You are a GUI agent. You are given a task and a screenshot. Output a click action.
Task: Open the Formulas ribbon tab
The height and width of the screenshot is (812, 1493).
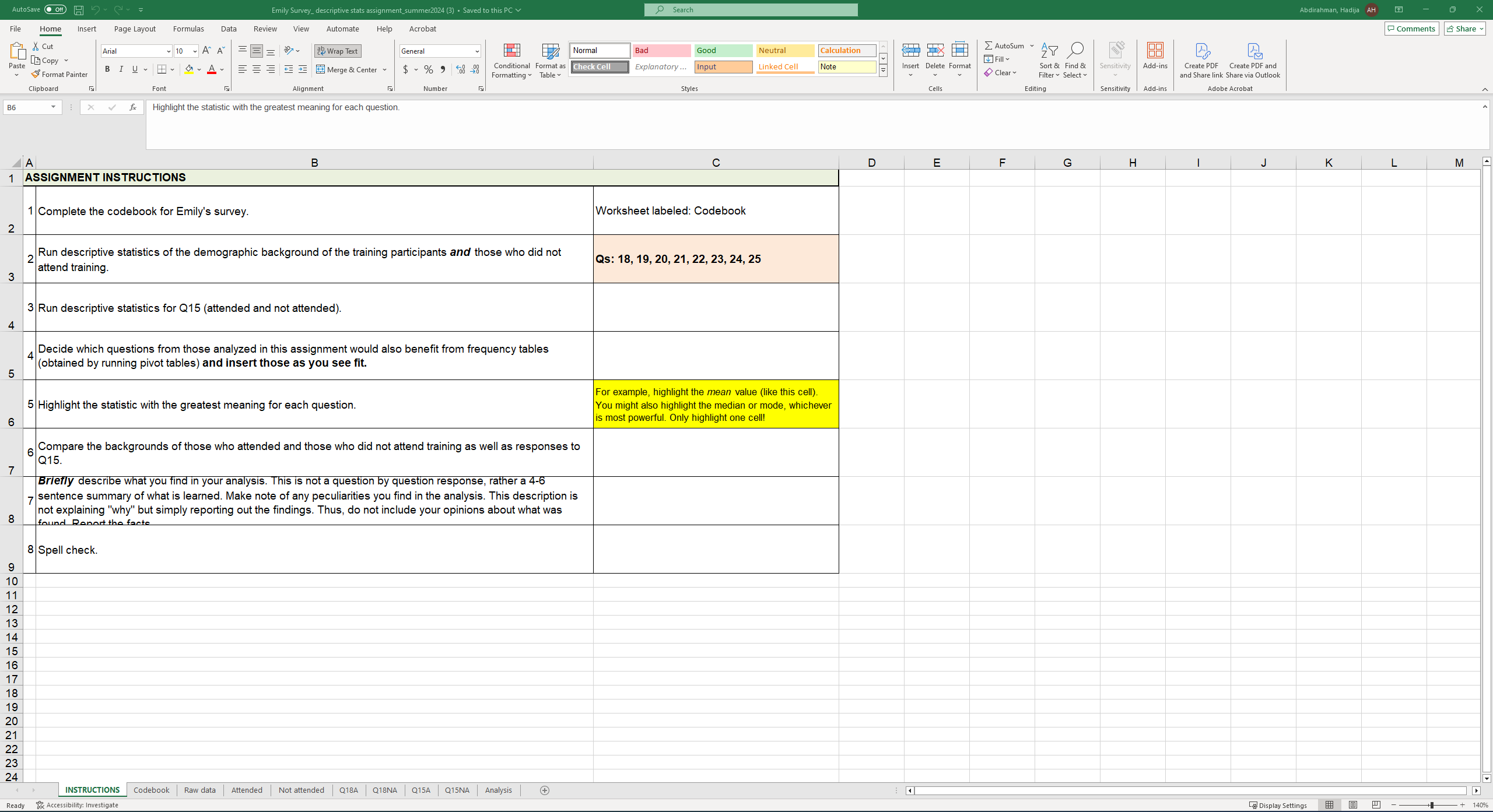188,29
